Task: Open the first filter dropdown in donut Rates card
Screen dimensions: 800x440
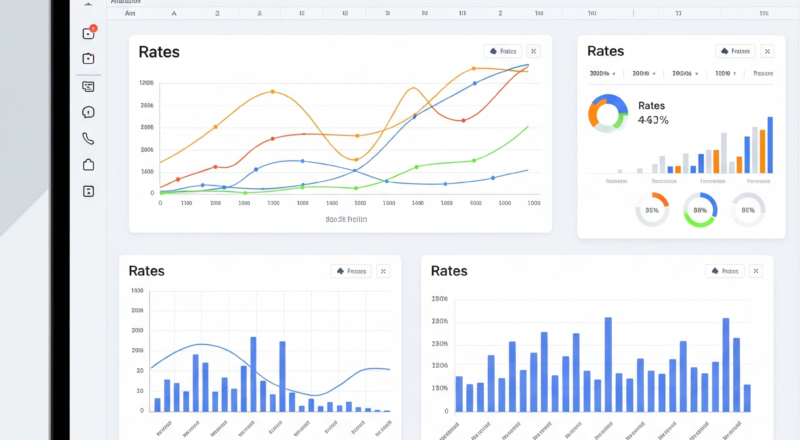Action: [x=603, y=74]
